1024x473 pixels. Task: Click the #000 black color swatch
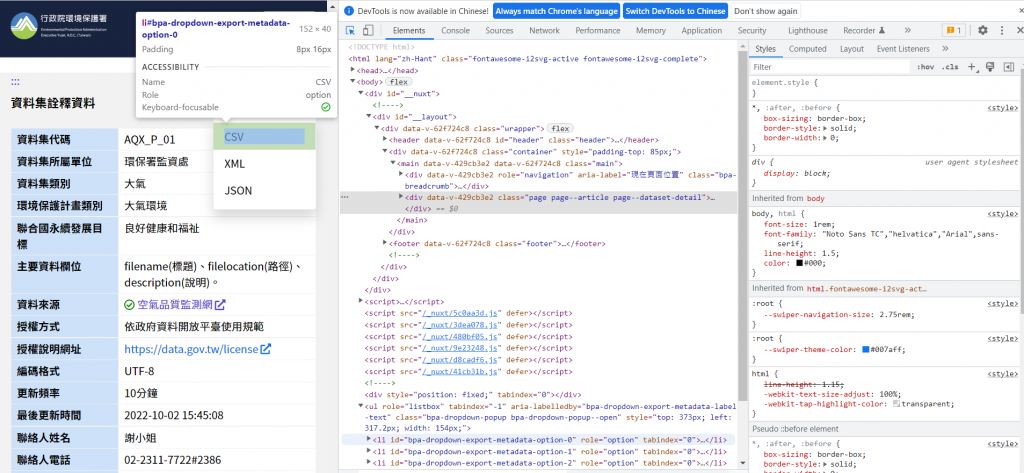pyautogui.click(x=799, y=263)
